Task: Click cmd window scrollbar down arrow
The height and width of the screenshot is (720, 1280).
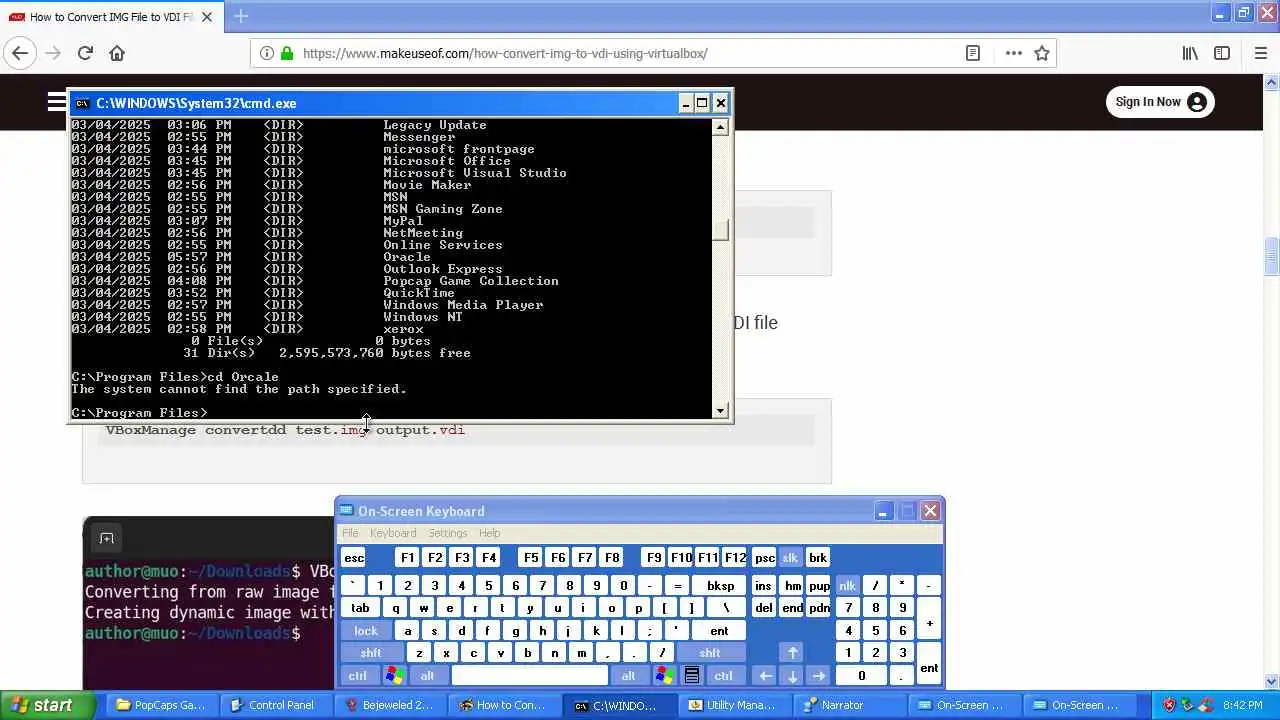Action: click(x=720, y=411)
